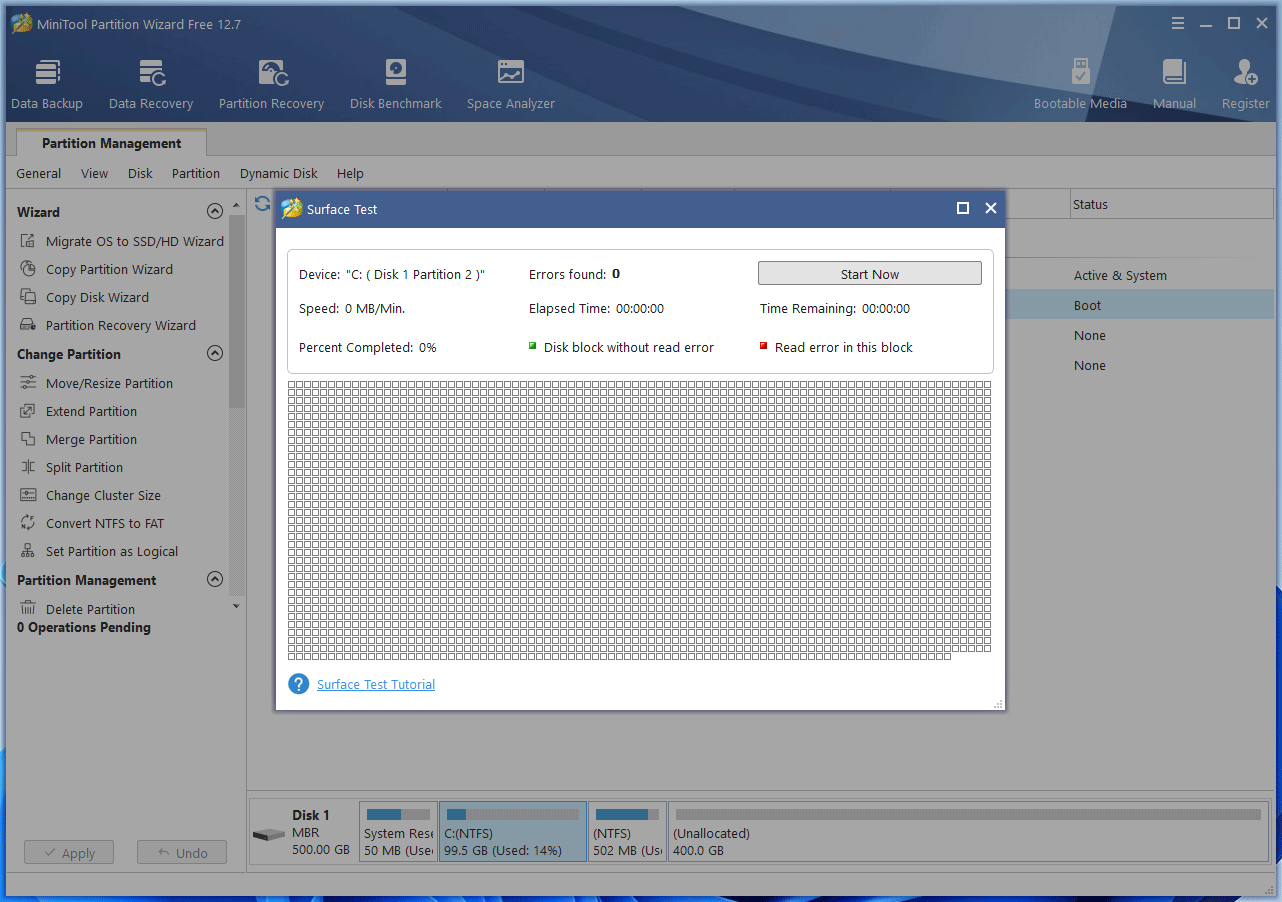The height and width of the screenshot is (902, 1282).
Task: Maximize the Surface Test dialog
Action: [963, 208]
